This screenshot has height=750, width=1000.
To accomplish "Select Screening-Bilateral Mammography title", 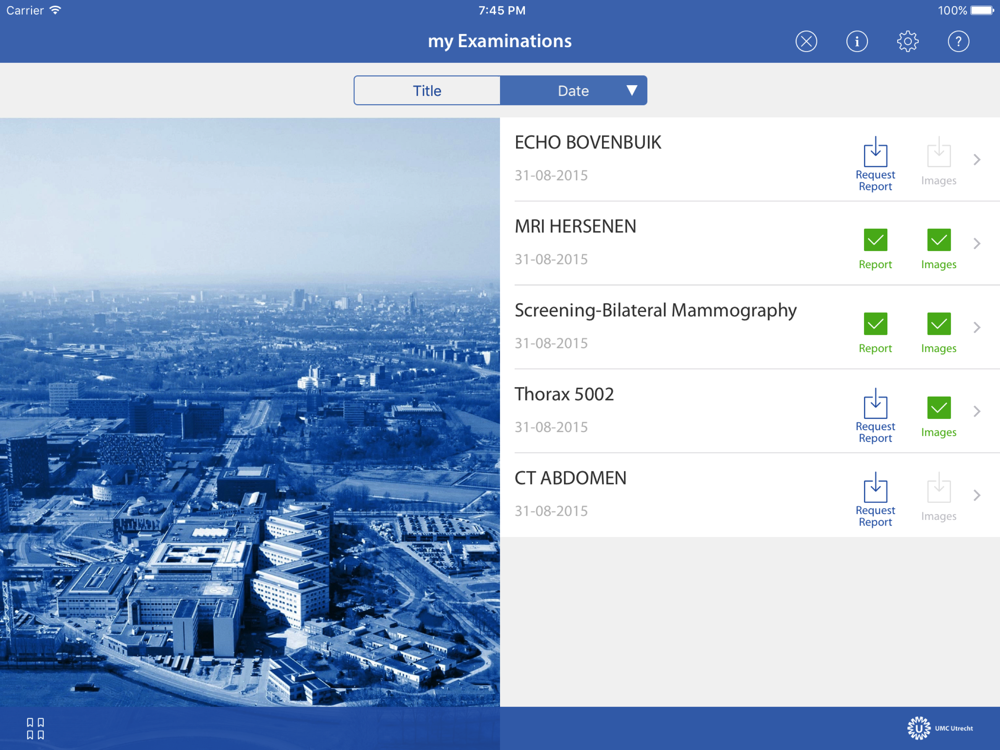I will (656, 311).
